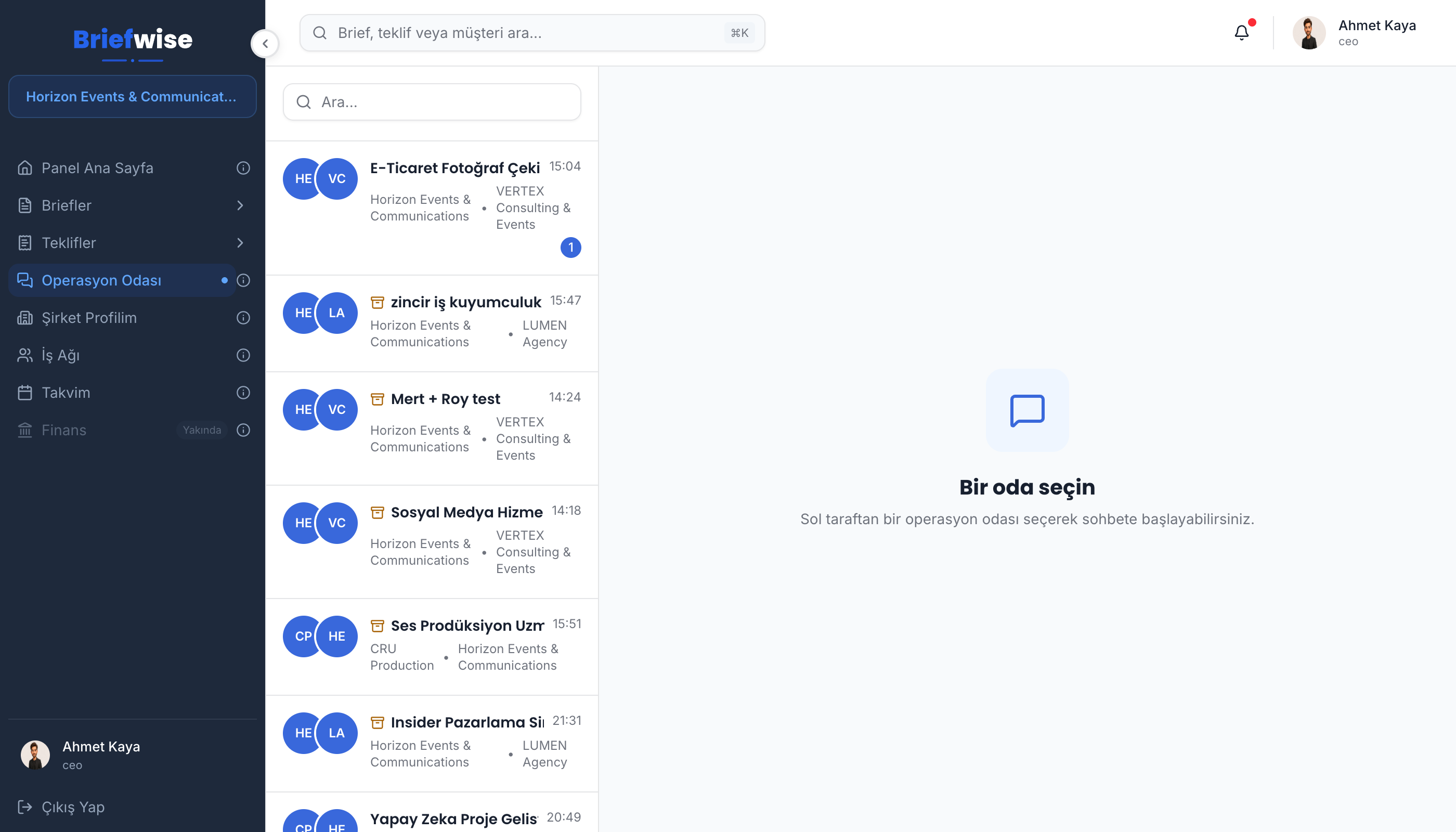The width and height of the screenshot is (1456, 832).
Task: Click "LUMEN Agency" under Insider Pazarlama room
Action: (544, 753)
